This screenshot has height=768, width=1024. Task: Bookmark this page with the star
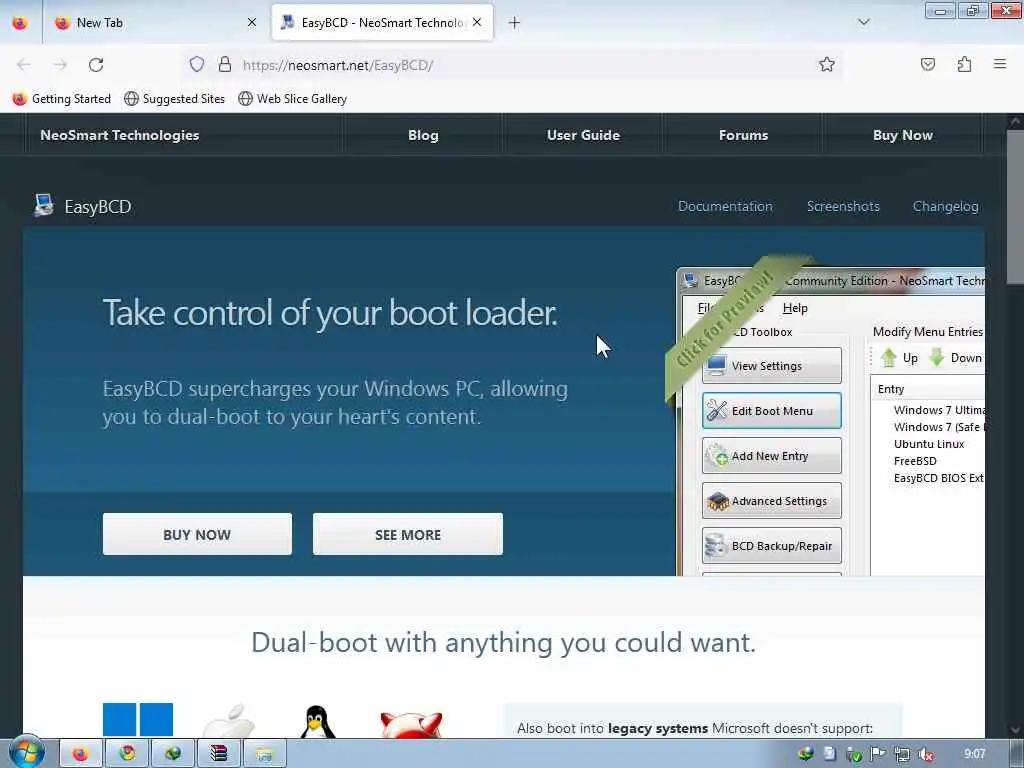click(827, 64)
